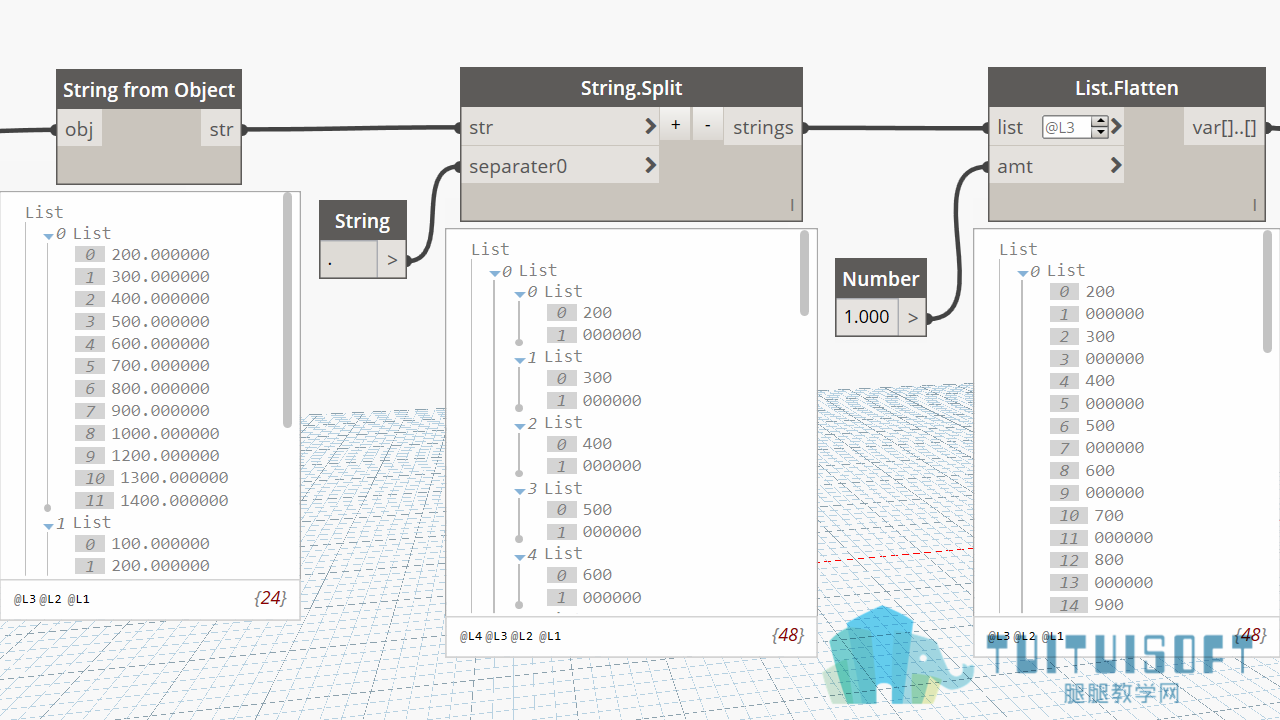The image size is (1280, 720).
Task: Click the Number node 1.000 value
Action: tap(867, 317)
